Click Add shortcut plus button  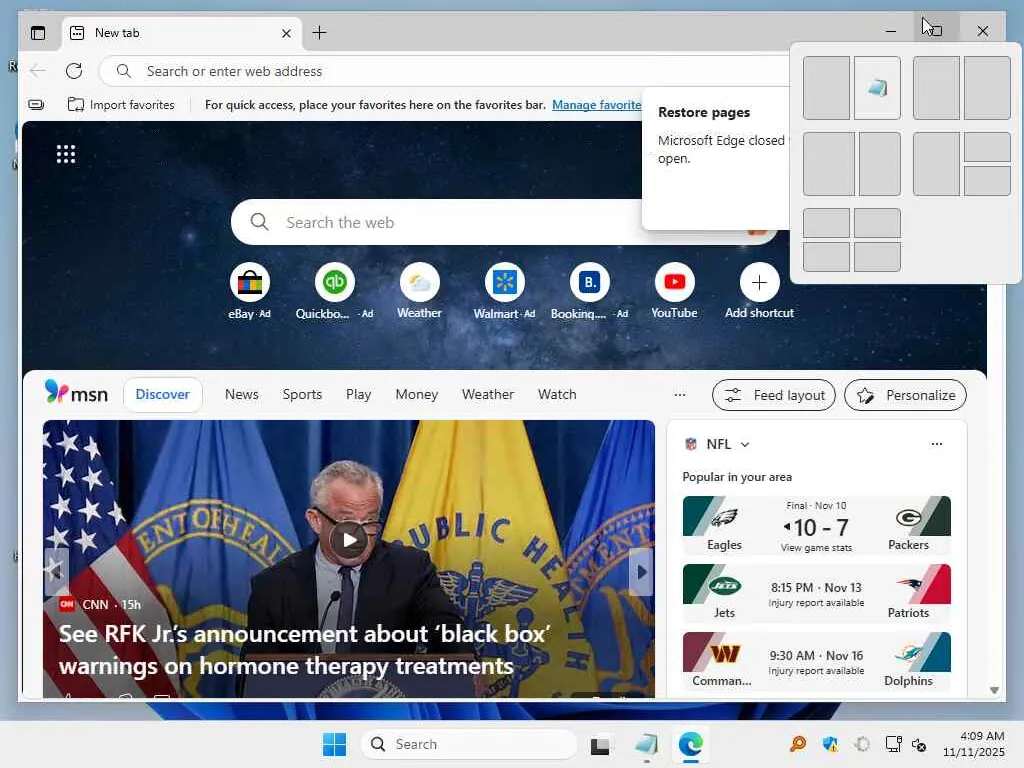(x=759, y=282)
